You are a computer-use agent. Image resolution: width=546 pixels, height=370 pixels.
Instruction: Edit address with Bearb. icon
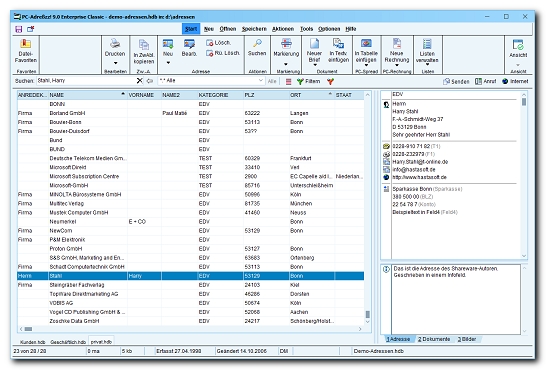tap(189, 44)
